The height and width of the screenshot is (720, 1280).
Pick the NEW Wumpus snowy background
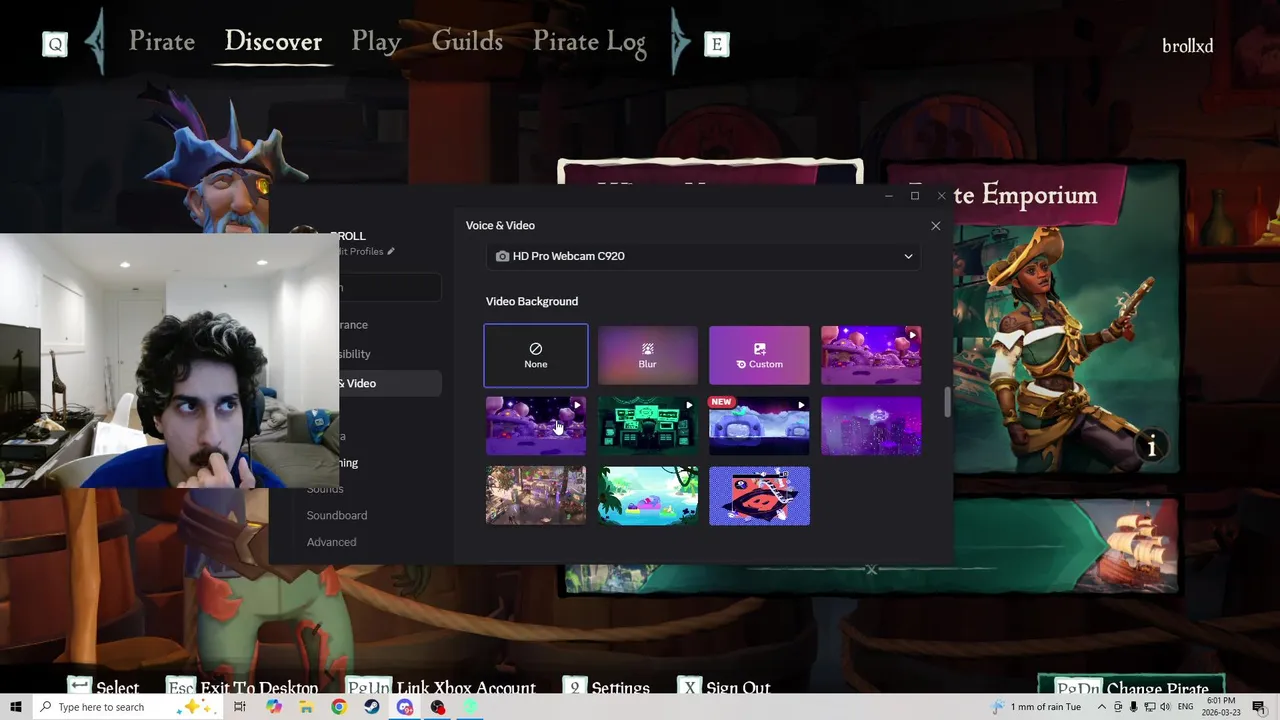click(x=760, y=426)
